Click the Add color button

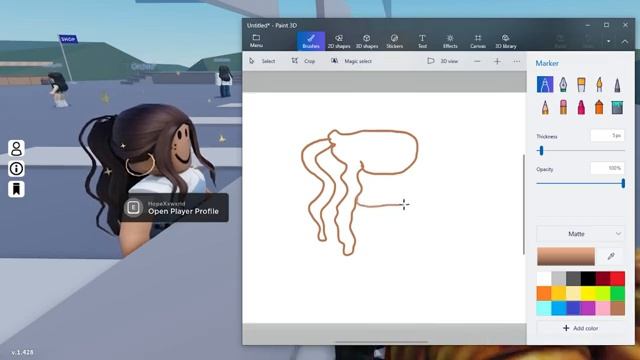(x=580, y=328)
